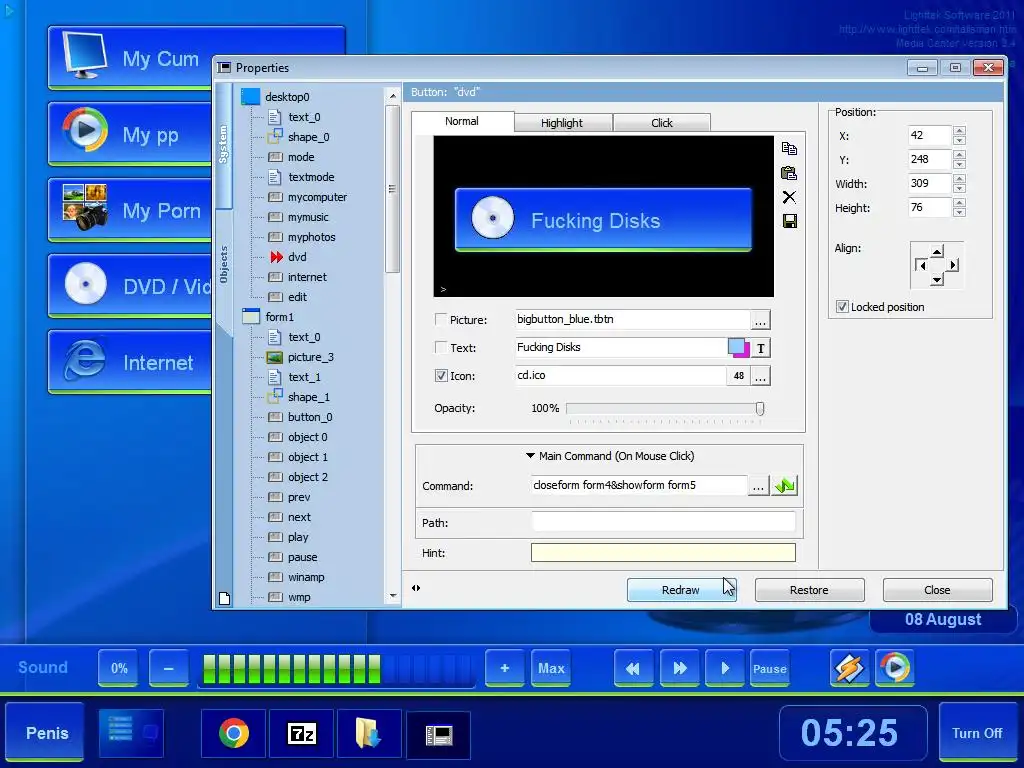Click the Turn Off button
Screen dimensions: 1024x768
(977, 733)
